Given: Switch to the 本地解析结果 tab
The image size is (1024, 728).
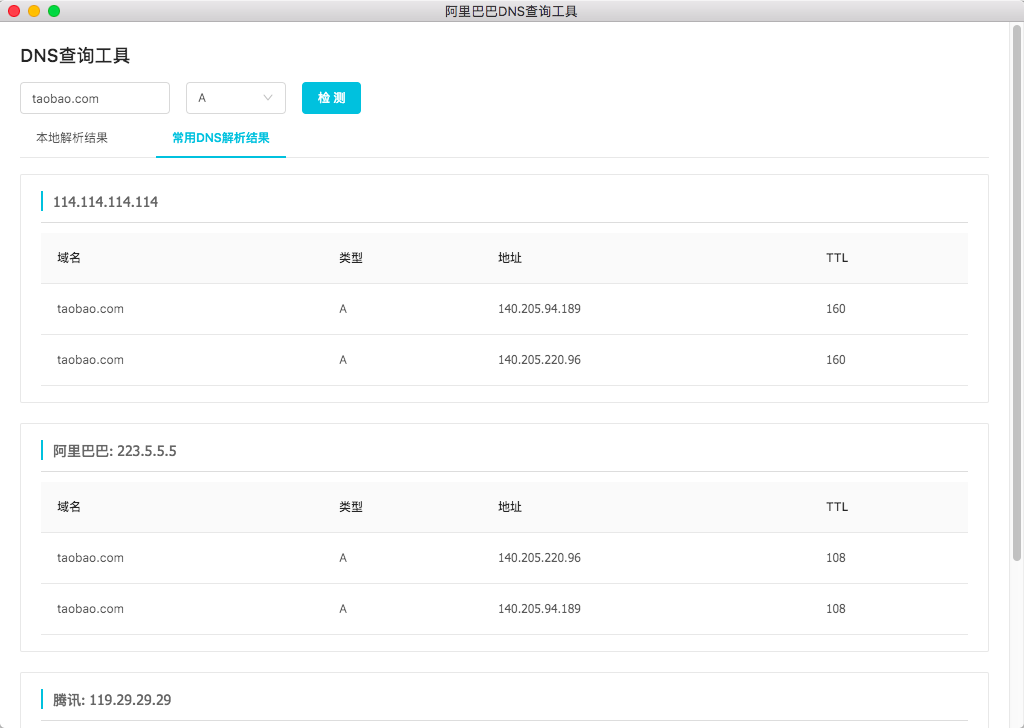Looking at the screenshot, I should tap(72, 138).
